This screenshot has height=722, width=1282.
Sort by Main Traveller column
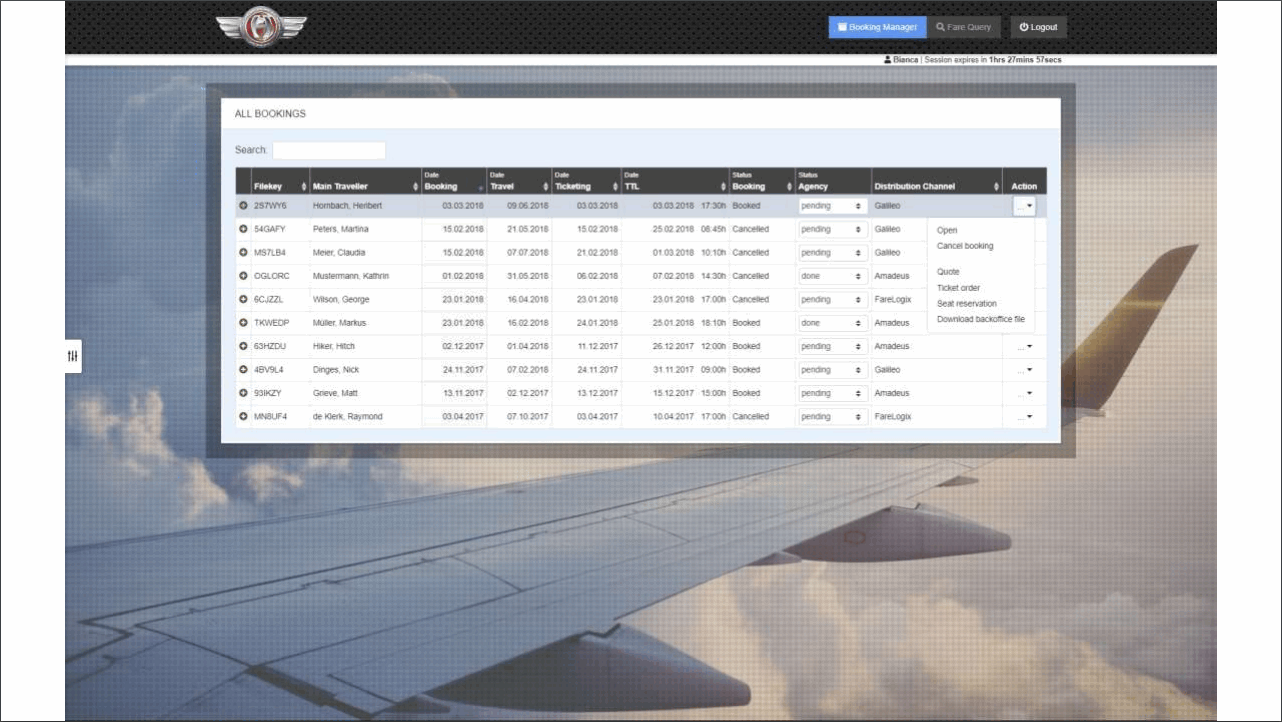(364, 186)
